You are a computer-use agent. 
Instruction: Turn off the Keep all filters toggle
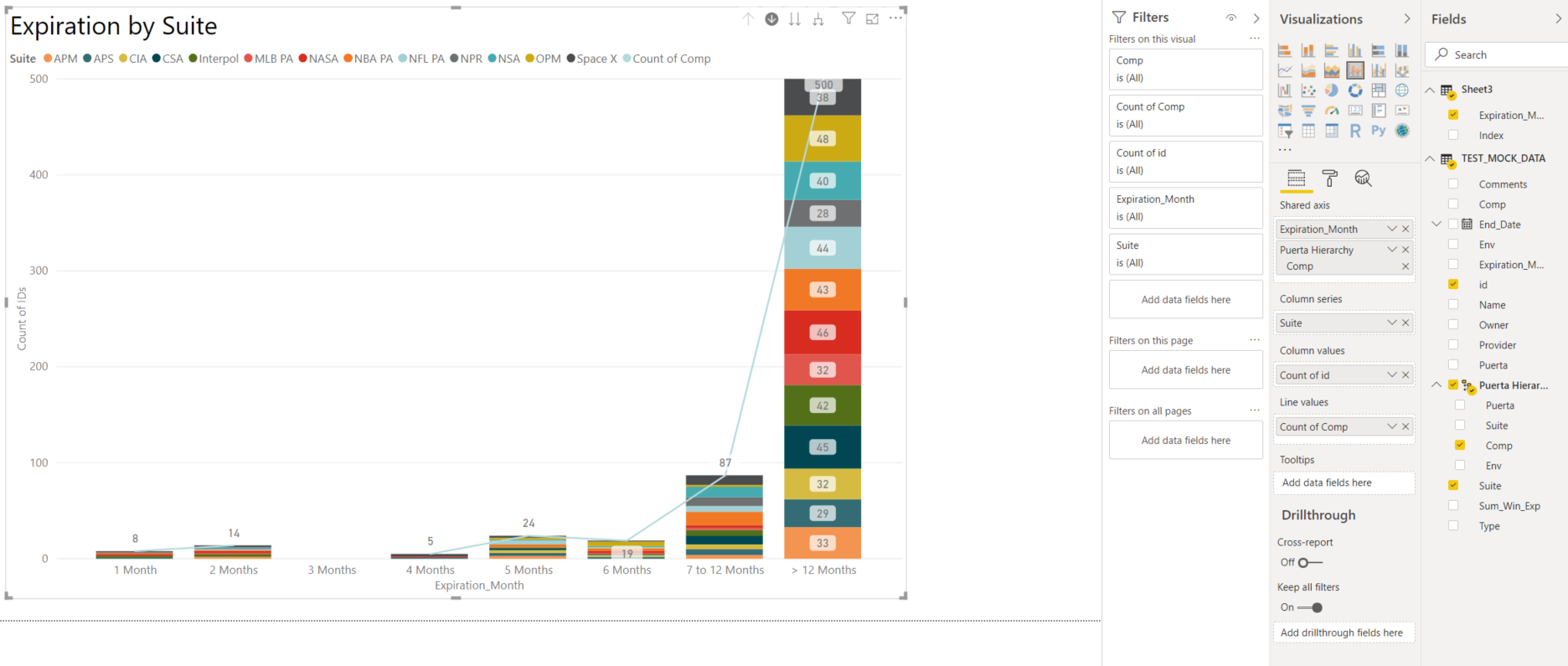(x=1311, y=608)
